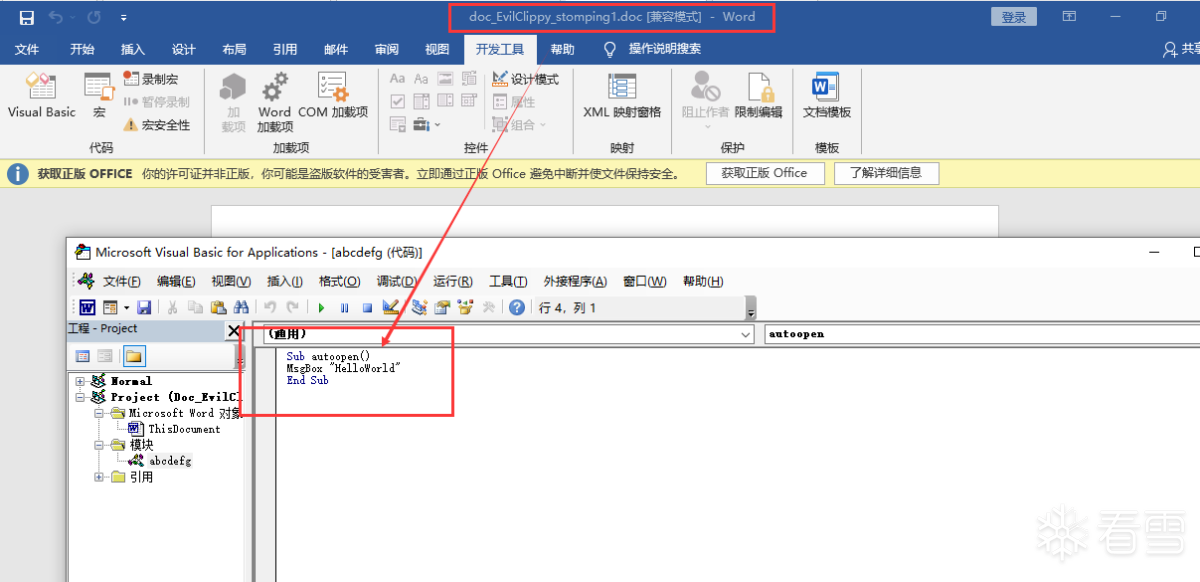
Task: Click the Reset stop icon in VBA
Action: point(367,307)
